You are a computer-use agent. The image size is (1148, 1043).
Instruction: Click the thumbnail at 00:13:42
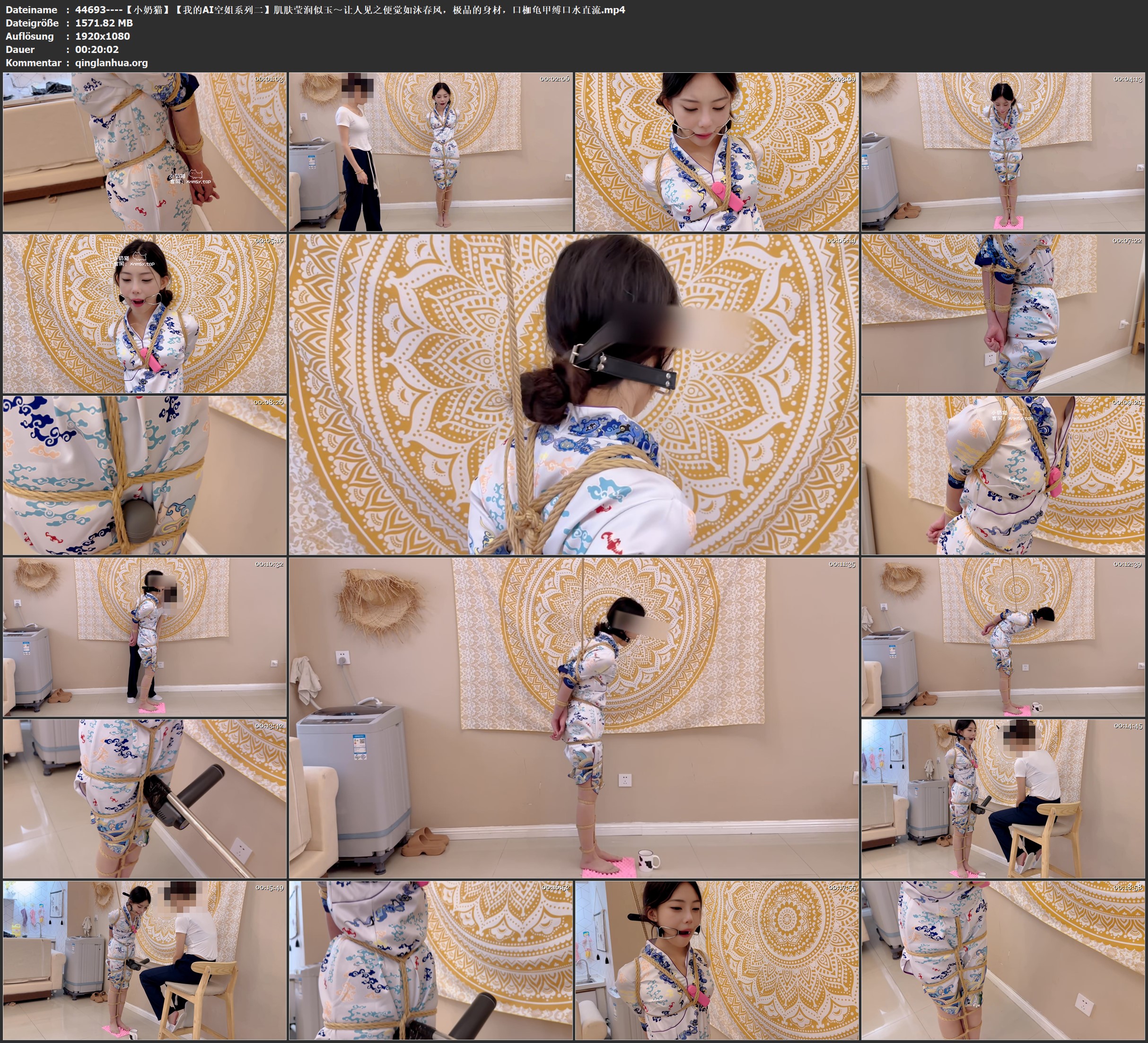pyautogui.click(x=145, y=798)
